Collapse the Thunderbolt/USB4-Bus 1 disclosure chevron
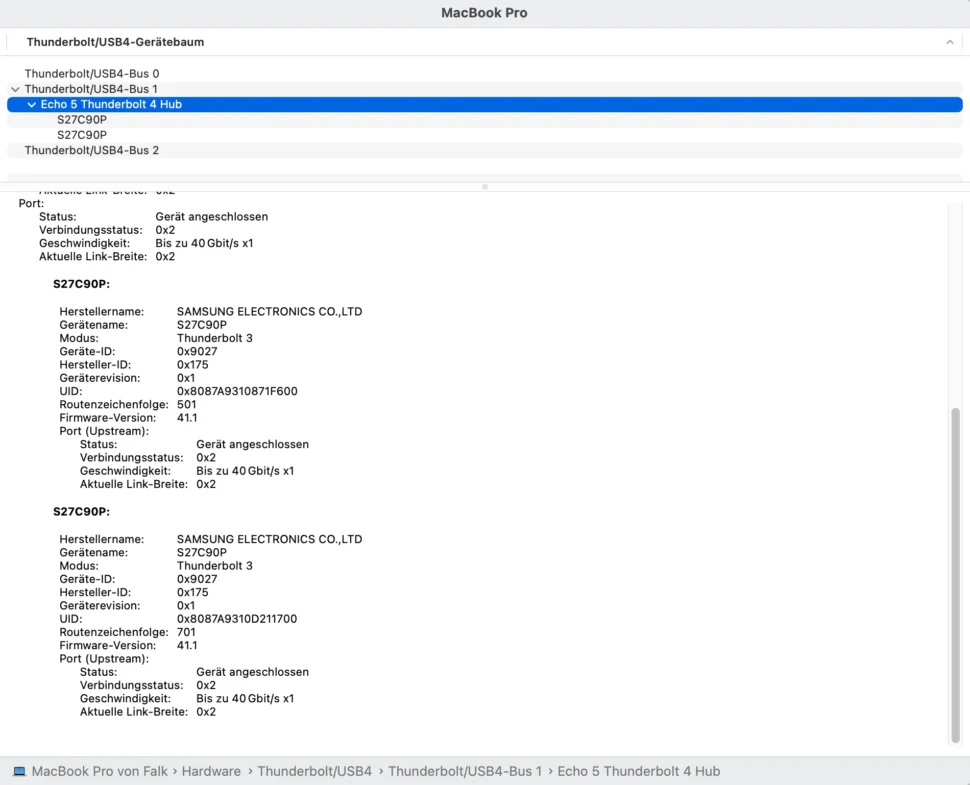Viewport: 970px width, 785px height. 15,89
